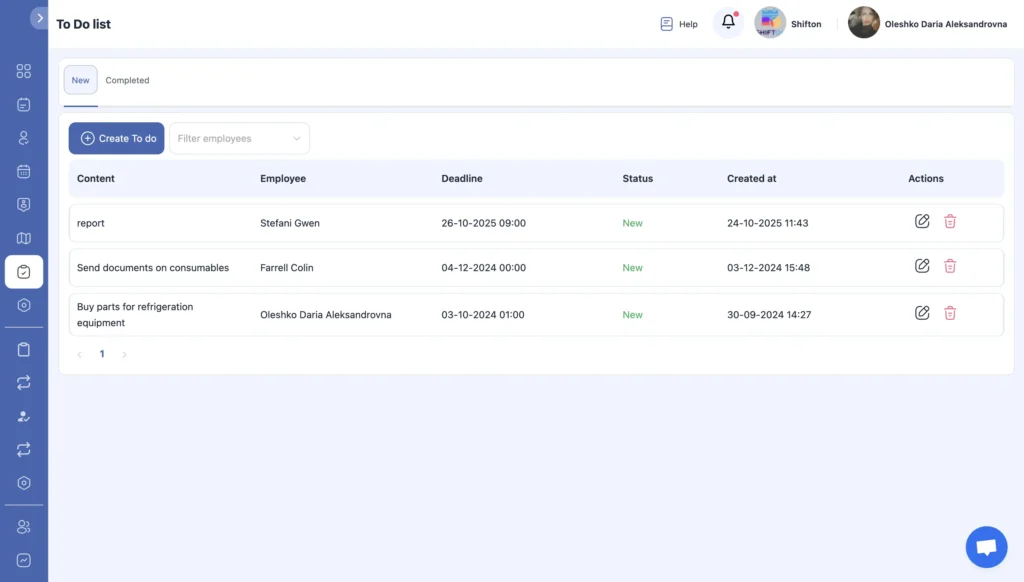This screenshot has width=1024, height=582.
Task: Select the New tab
Action: point(80,80)
